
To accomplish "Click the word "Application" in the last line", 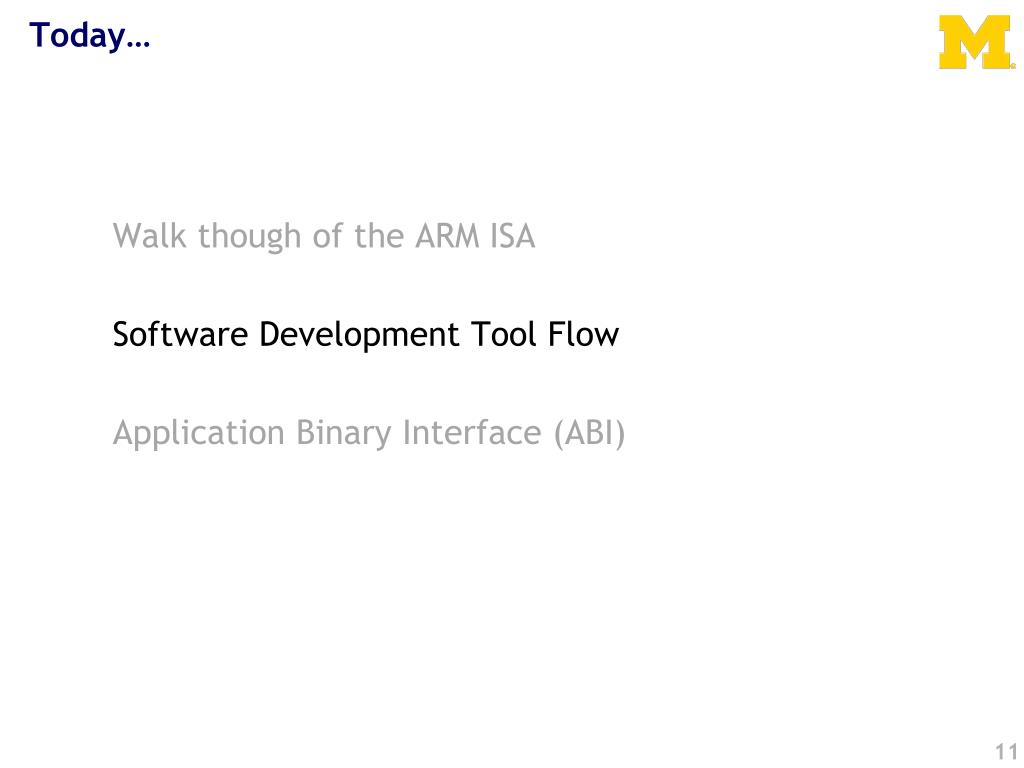I will (x=199, y=433).
